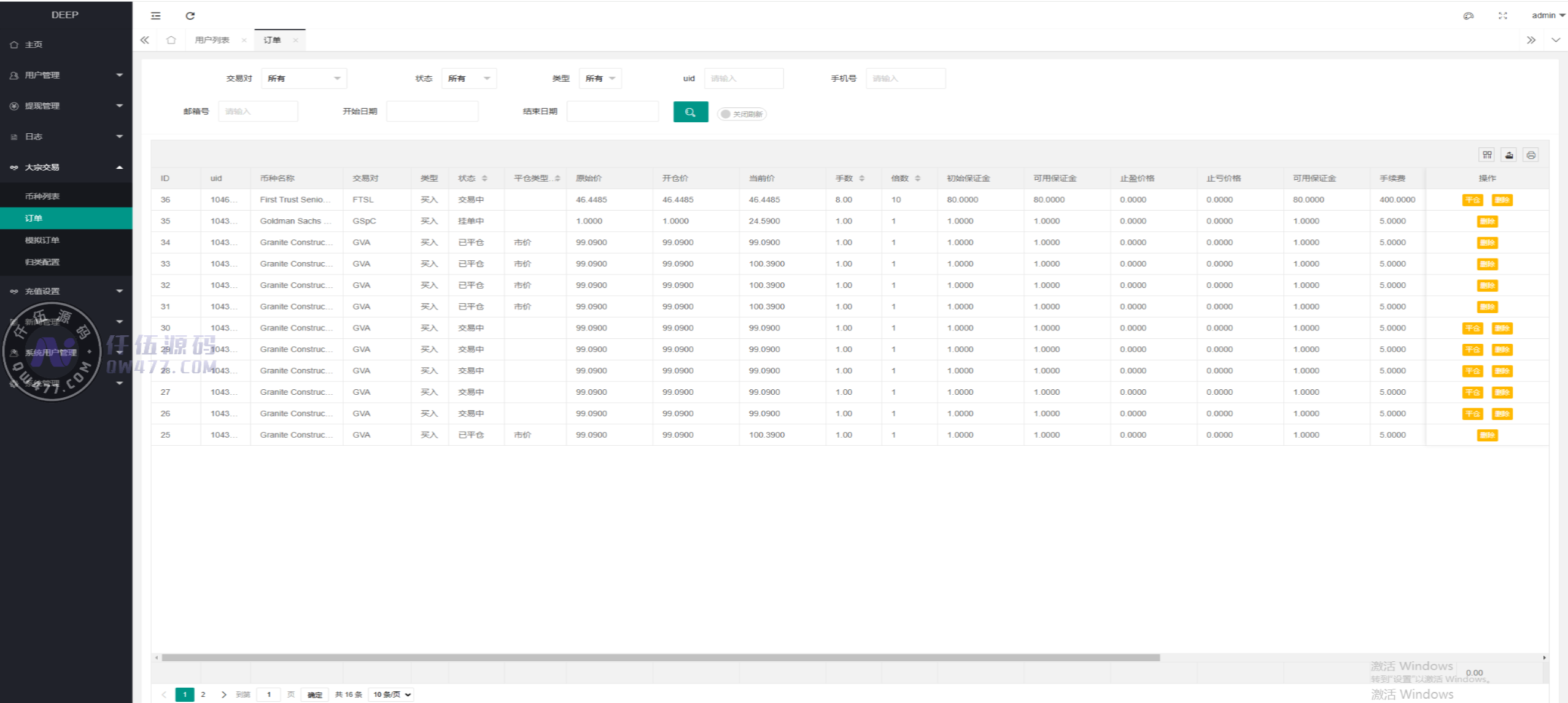
Task: Open 模拟订单 in the sidebar
Action: click(x=42, y=240)
